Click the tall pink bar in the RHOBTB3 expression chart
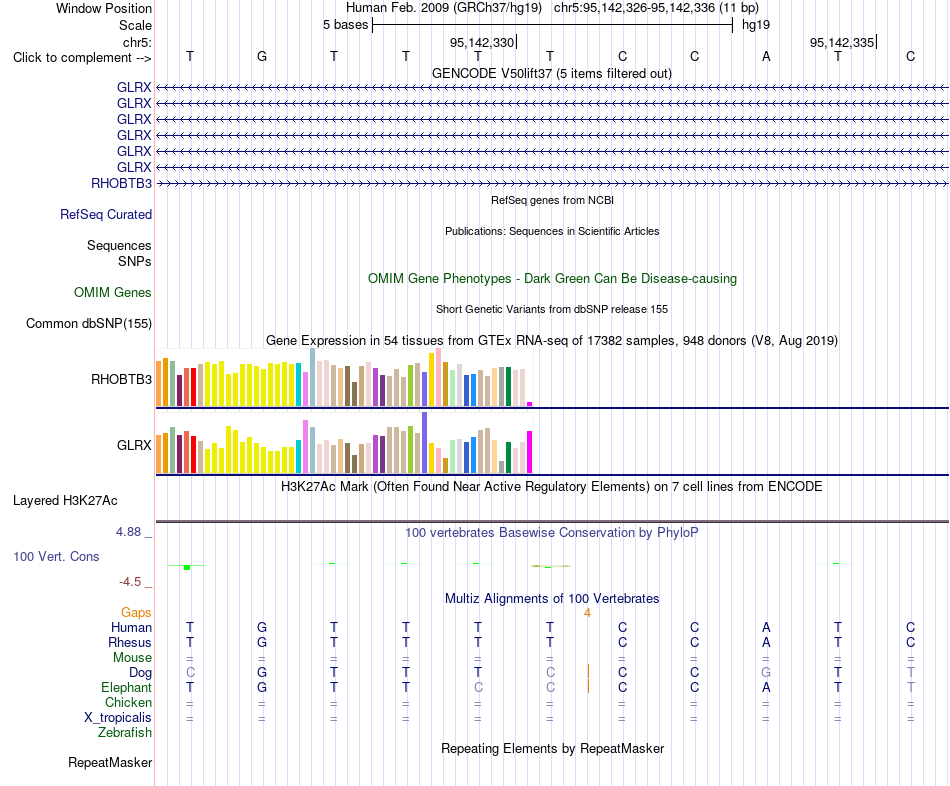Screen dimensions: 950x786 (x=439, y=377)
